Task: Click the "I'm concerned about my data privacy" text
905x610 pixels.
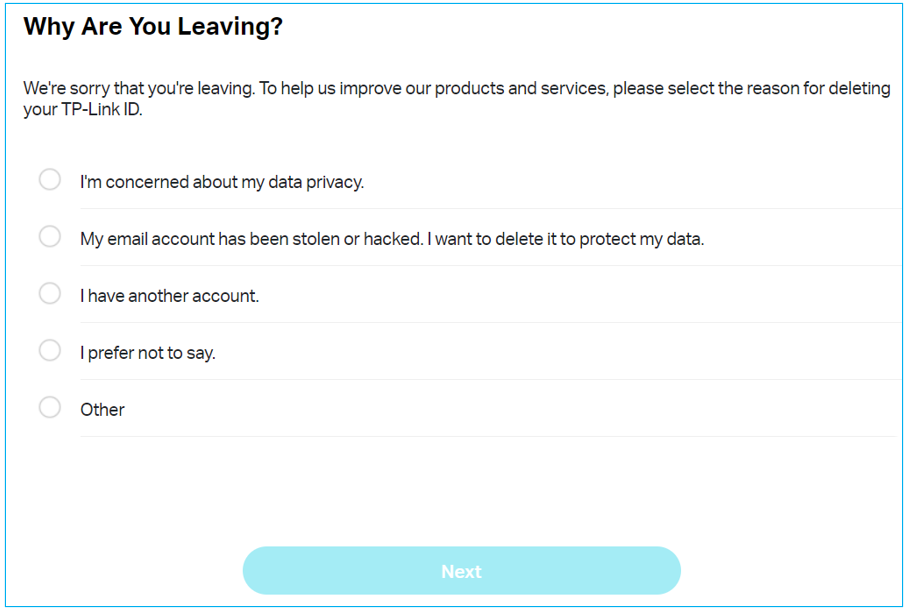Action: 221,181
